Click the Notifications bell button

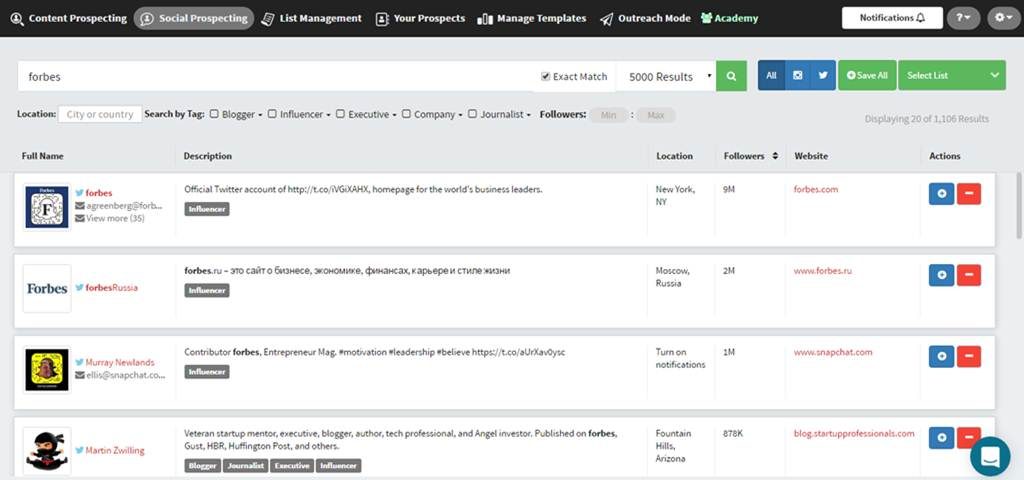tap(892, 18)
